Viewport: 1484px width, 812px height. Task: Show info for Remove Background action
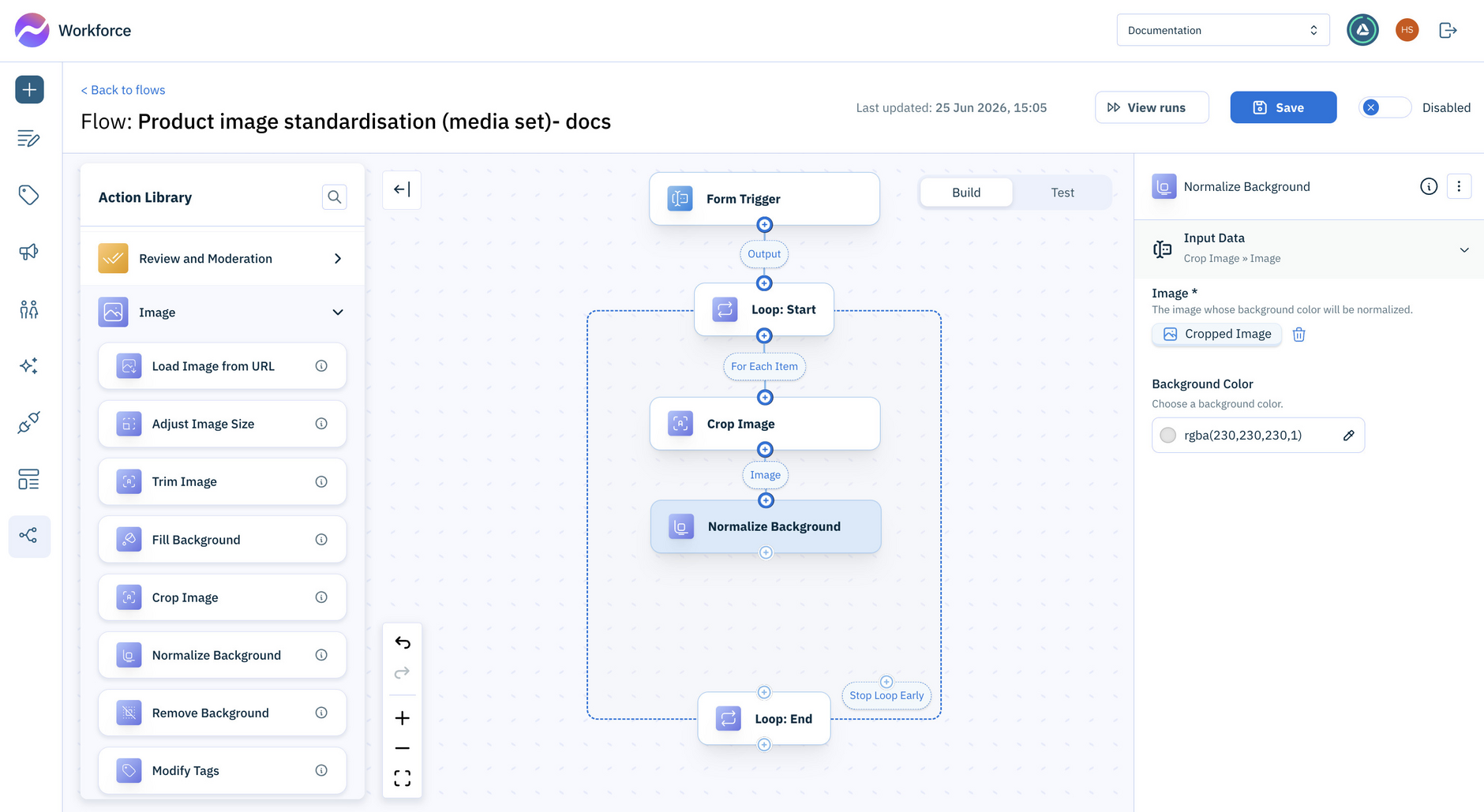[x=321, y=713]
